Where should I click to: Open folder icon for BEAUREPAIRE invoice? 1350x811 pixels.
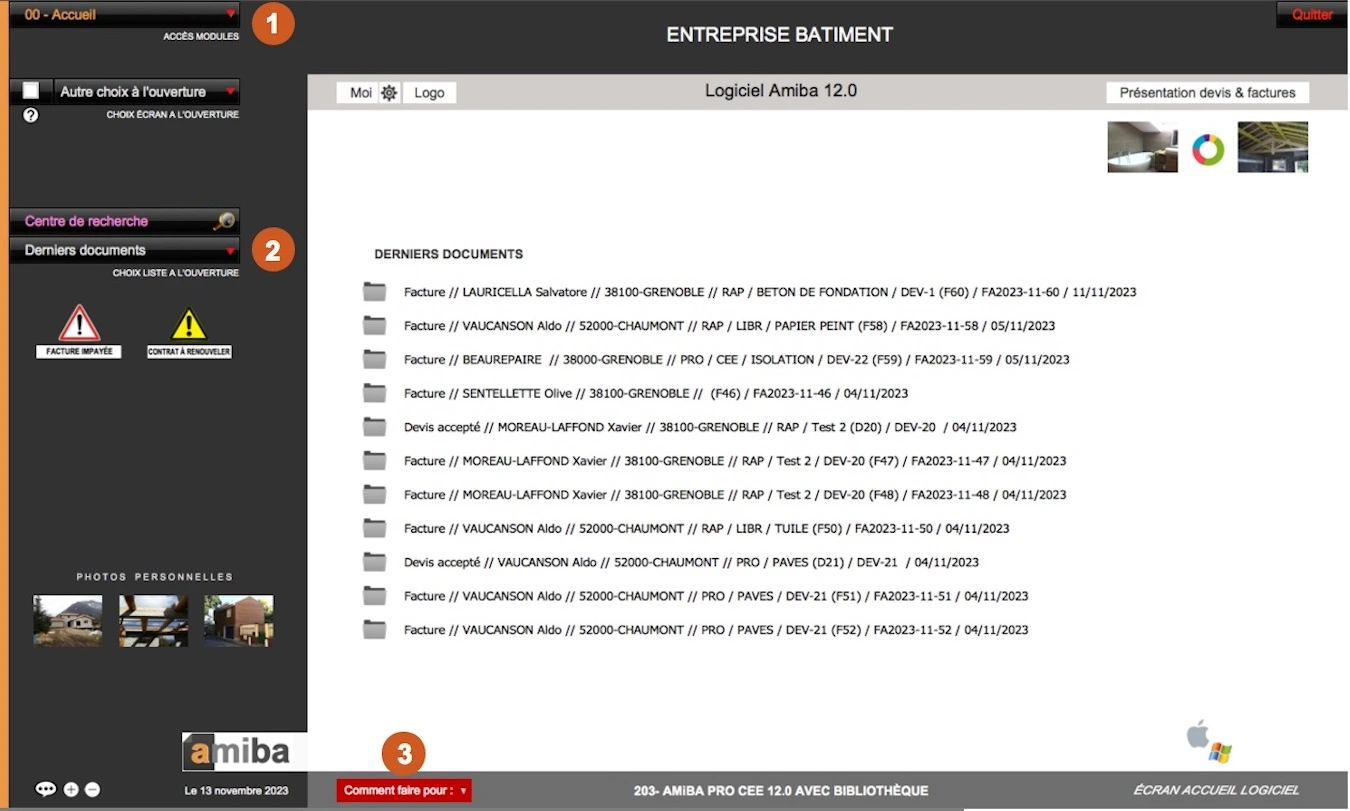(x=375, y=359)
